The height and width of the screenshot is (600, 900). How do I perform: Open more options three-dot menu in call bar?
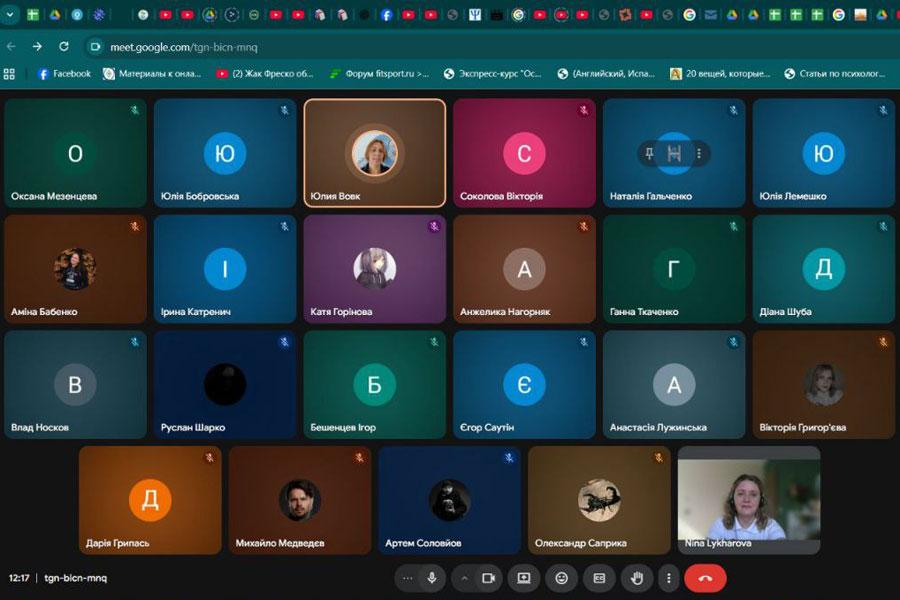pyautogui.click(x=669, y=578)
